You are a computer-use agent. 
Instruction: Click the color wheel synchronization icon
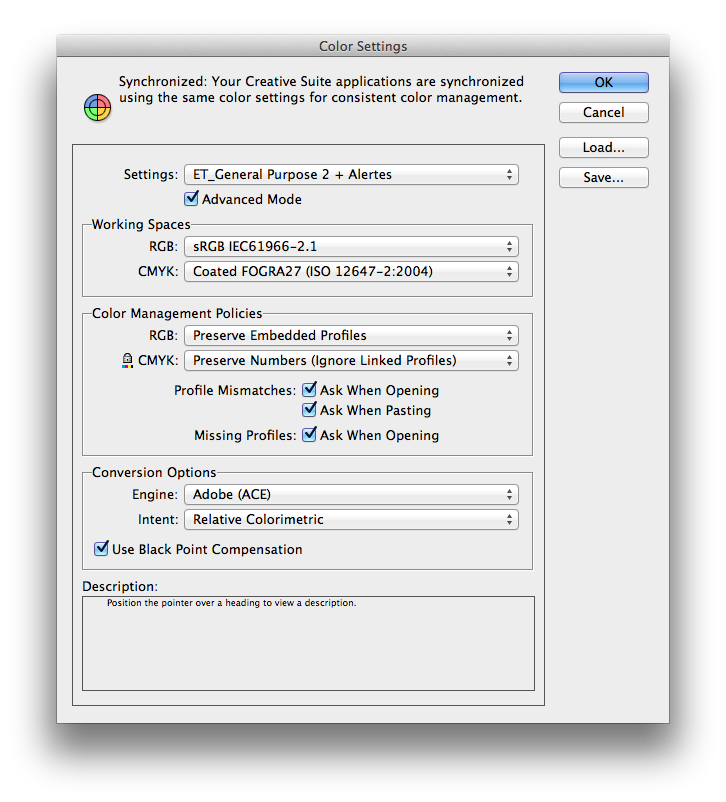(x=96, y=106)
